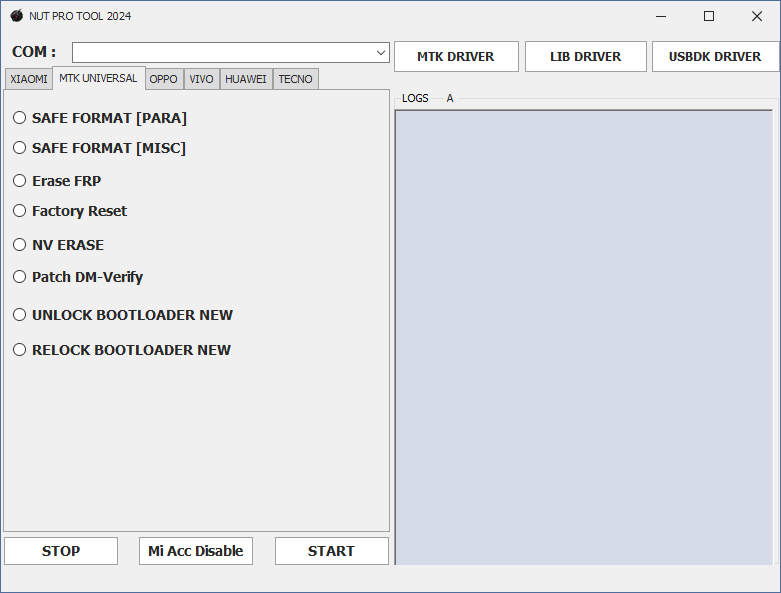Click inside the LOGS output area
The width and height of the screenshot is (781, 593).
[583, 336]
